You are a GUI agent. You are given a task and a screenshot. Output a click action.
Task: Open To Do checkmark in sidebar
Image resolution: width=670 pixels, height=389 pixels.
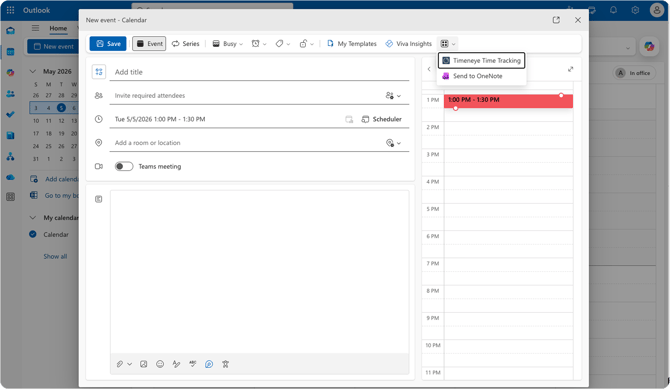tap(11, 115)
